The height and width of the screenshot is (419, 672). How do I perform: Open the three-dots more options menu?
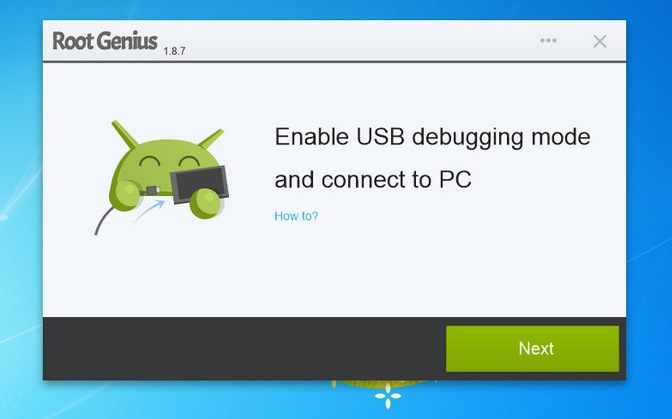tap(548, 40)
